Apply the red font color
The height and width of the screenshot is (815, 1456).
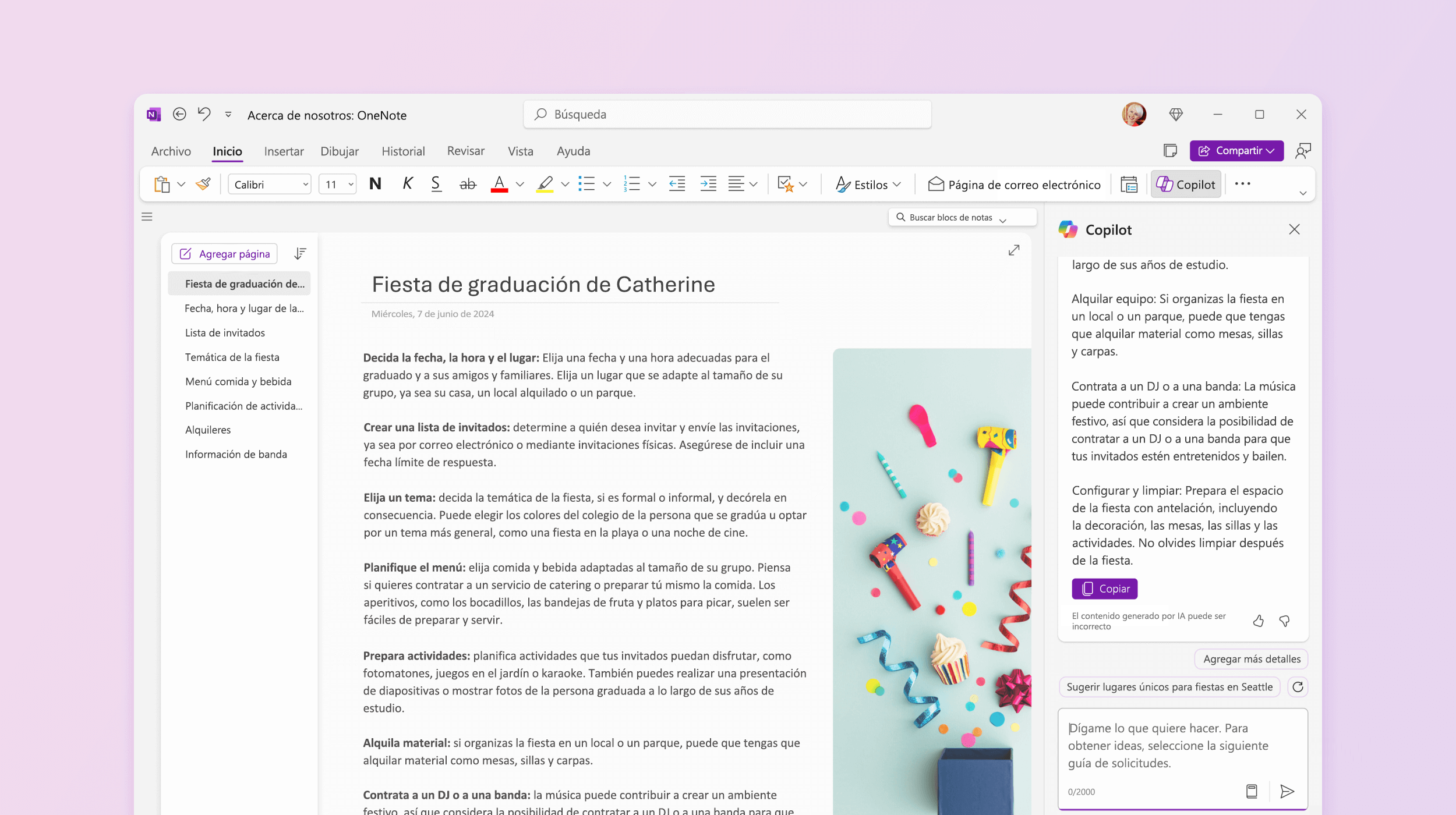499,185
